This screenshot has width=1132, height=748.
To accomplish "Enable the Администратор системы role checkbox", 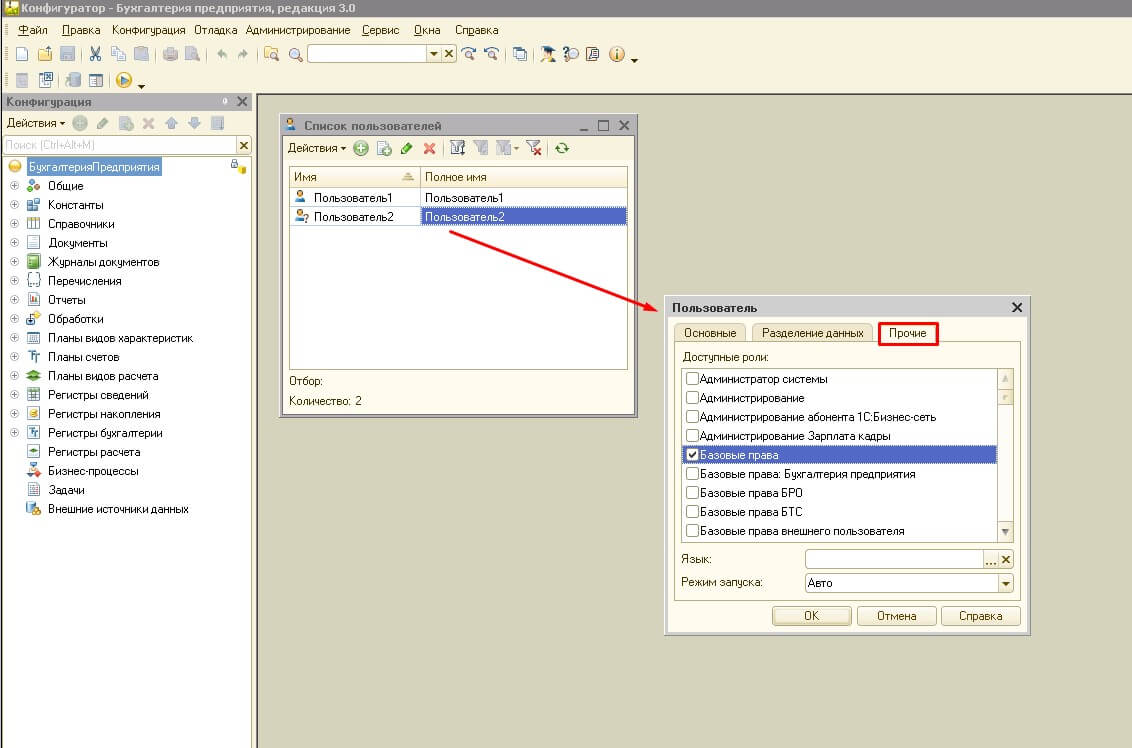I will [691, 379].
